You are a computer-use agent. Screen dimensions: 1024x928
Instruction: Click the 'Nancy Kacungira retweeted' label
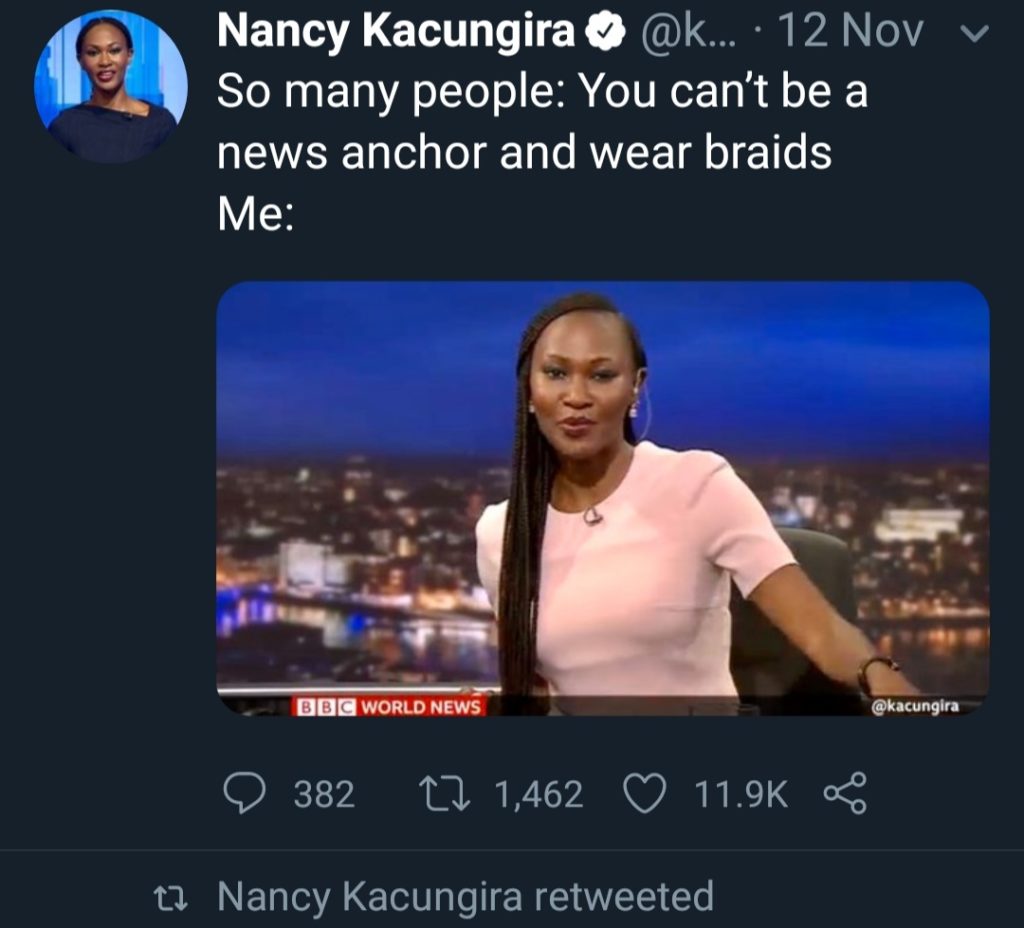tap(465, 897)
